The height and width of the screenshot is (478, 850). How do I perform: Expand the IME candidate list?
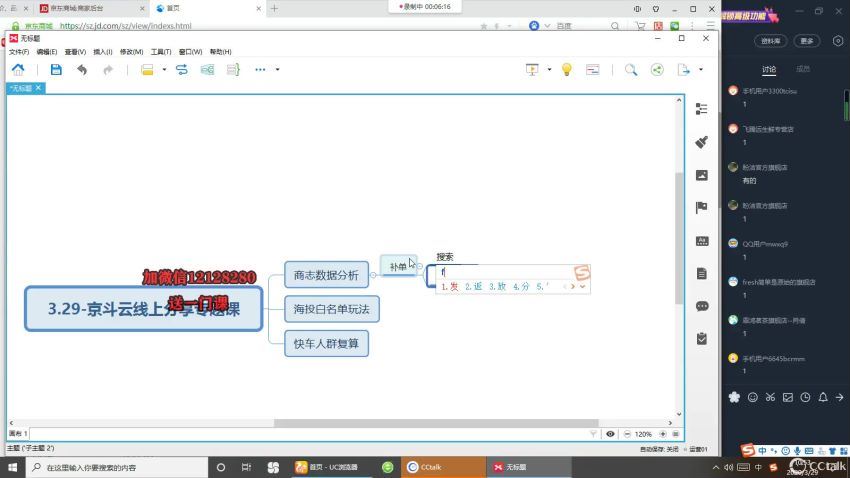pos(583,286)
